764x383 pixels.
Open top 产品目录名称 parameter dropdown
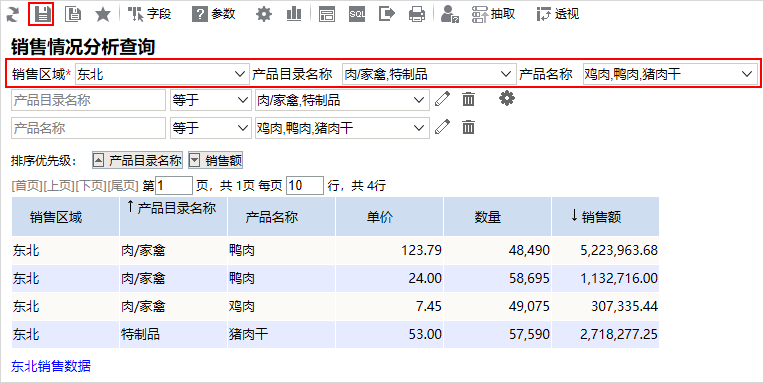(429, 74)
